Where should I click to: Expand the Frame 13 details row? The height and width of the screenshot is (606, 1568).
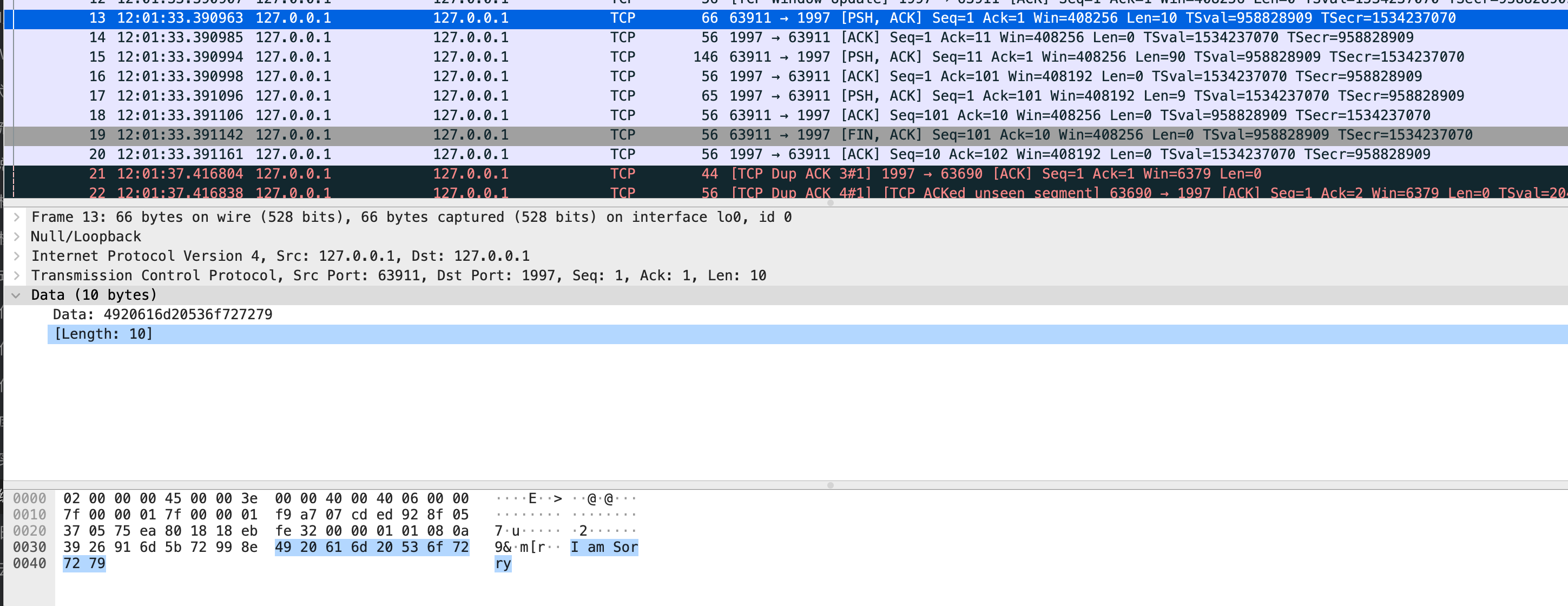16,217
